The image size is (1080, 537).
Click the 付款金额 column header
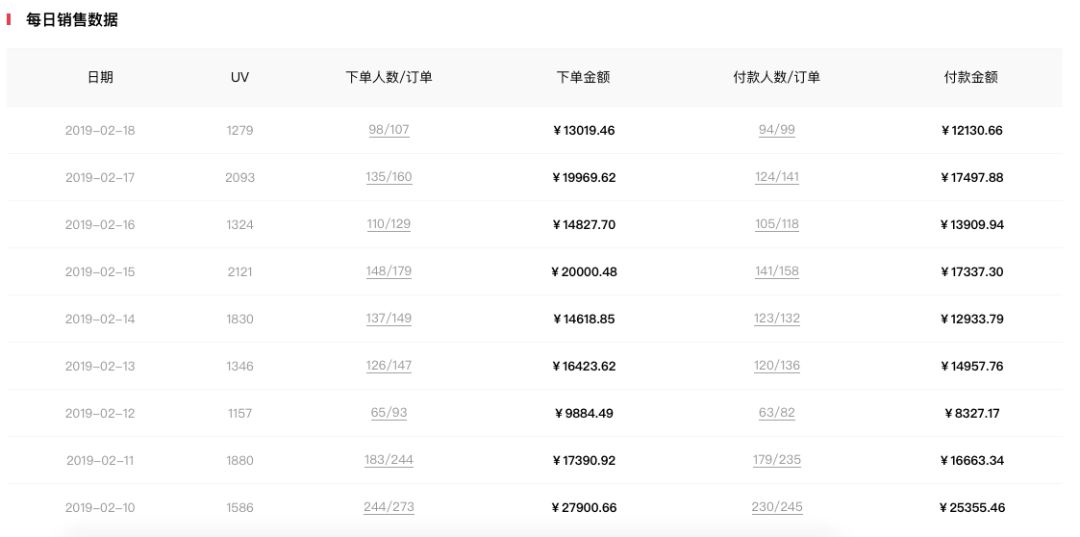click(970, 77)
